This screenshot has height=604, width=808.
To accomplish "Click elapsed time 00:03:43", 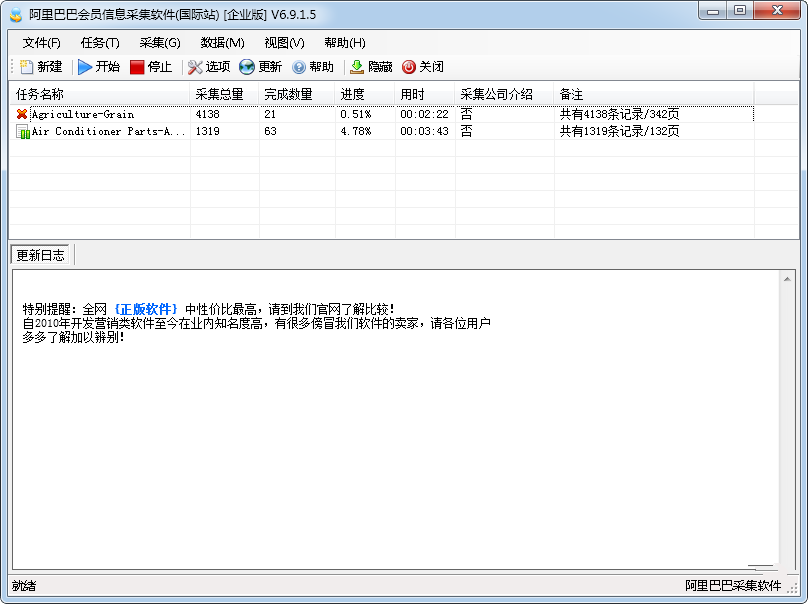I will pos(425,131).
